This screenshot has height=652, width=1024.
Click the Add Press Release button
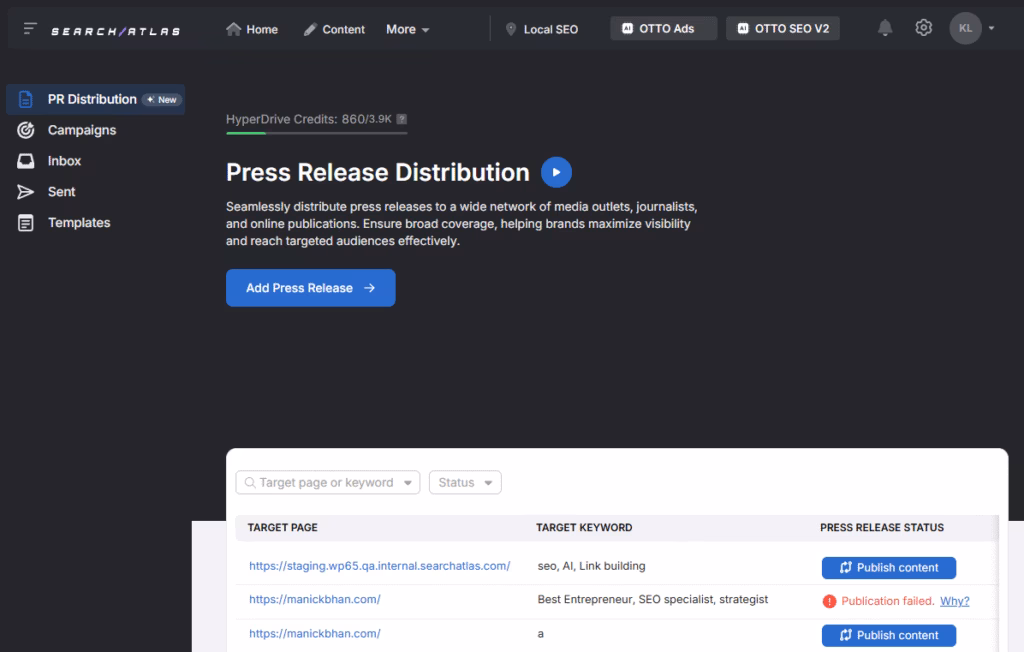310,287
